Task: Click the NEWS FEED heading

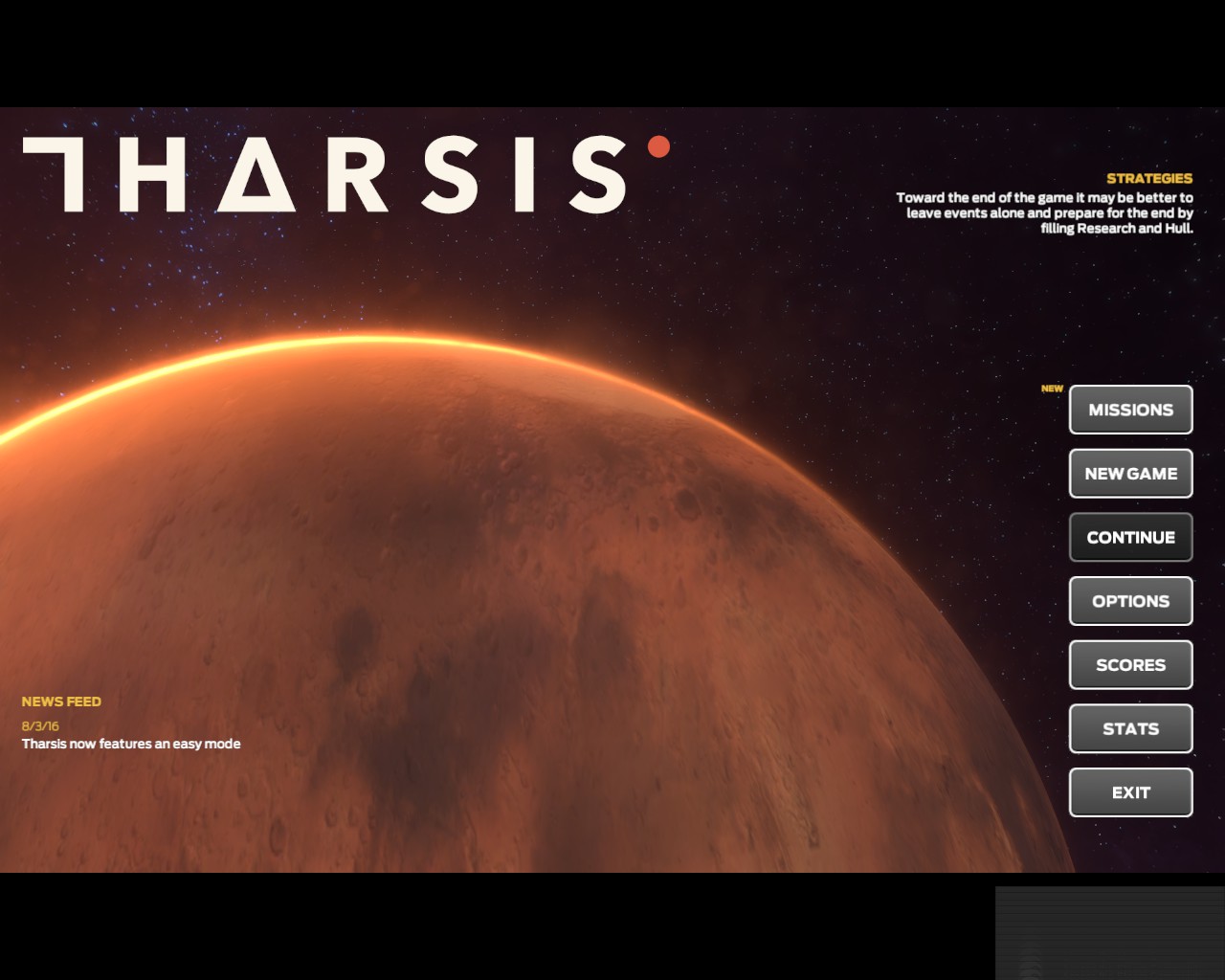Action: (x=61, y=701)
